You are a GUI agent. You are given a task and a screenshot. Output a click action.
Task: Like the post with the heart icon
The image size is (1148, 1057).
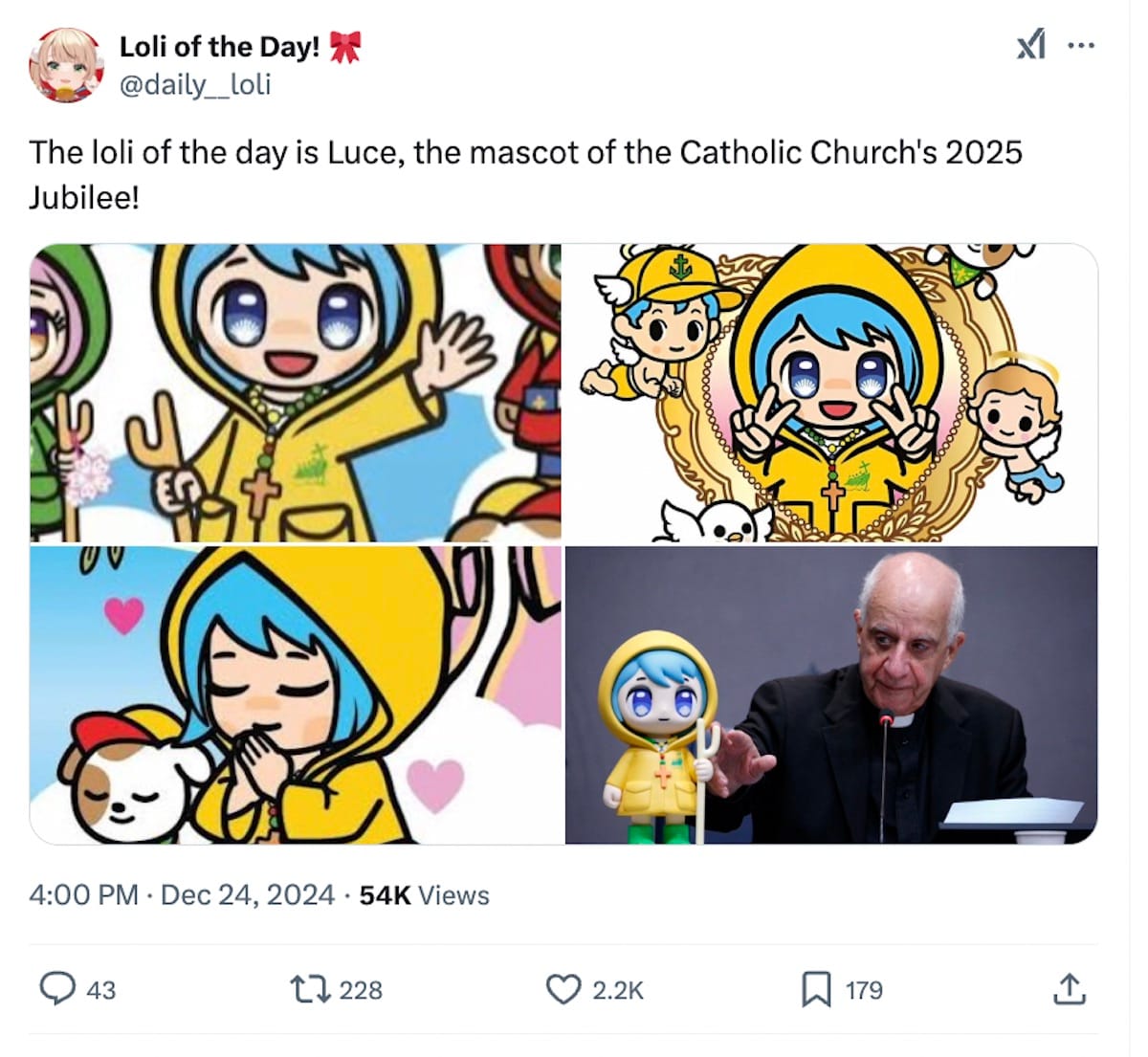click(x=563, y=989)
